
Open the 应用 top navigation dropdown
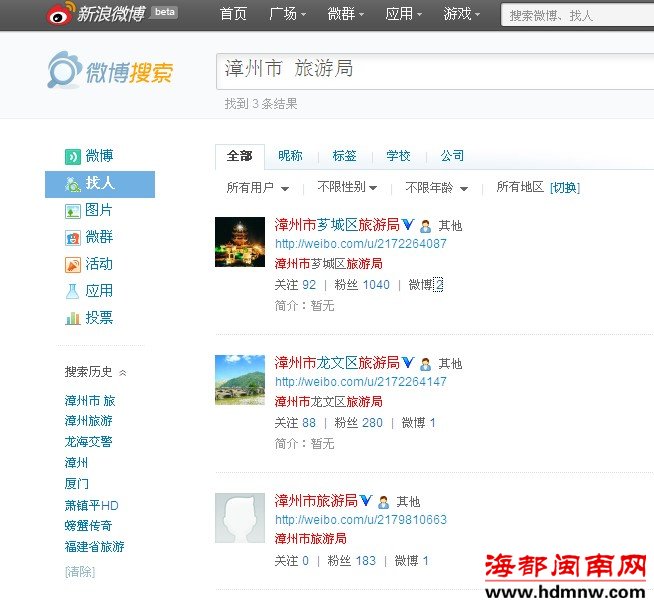(403, 14)
